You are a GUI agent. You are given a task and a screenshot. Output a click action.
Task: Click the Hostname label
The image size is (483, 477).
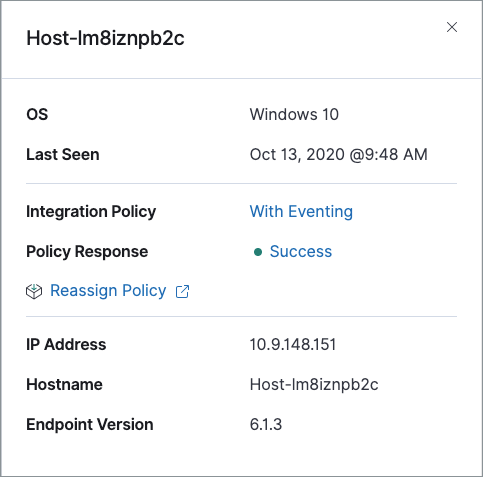click(x=64, y=384)
